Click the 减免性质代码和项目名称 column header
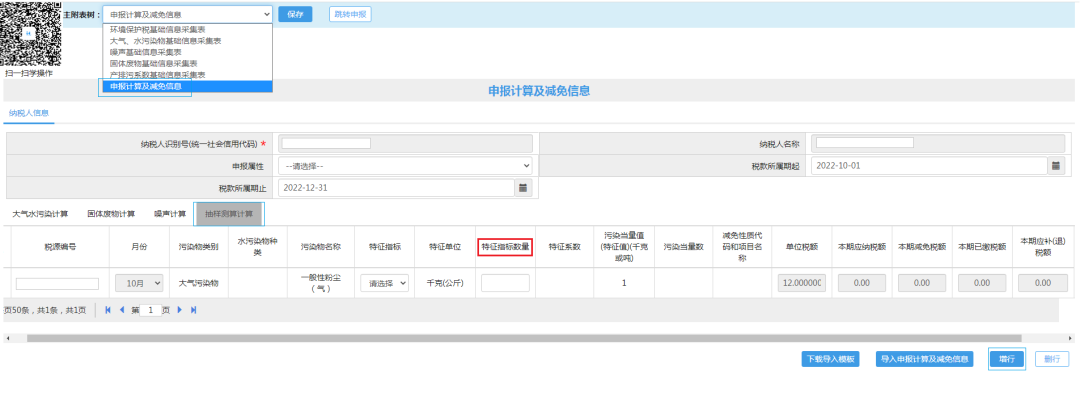The width and height of the screenshot is (1080, 393). coord(742,246)
